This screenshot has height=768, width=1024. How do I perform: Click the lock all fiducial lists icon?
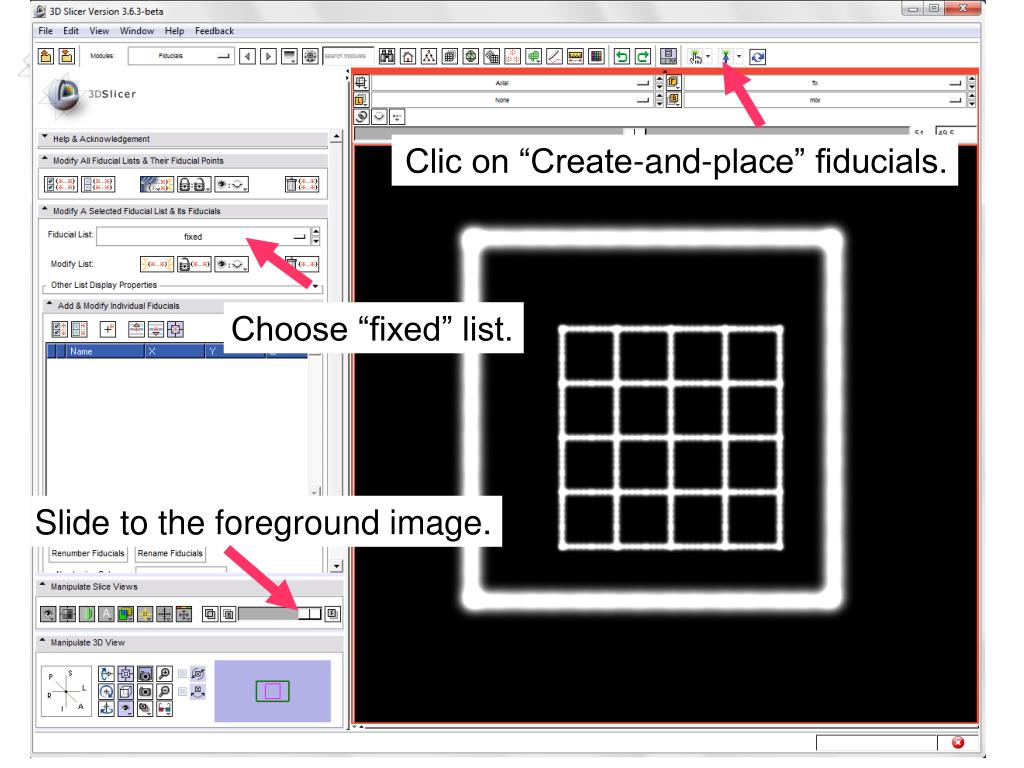[192, 183]
